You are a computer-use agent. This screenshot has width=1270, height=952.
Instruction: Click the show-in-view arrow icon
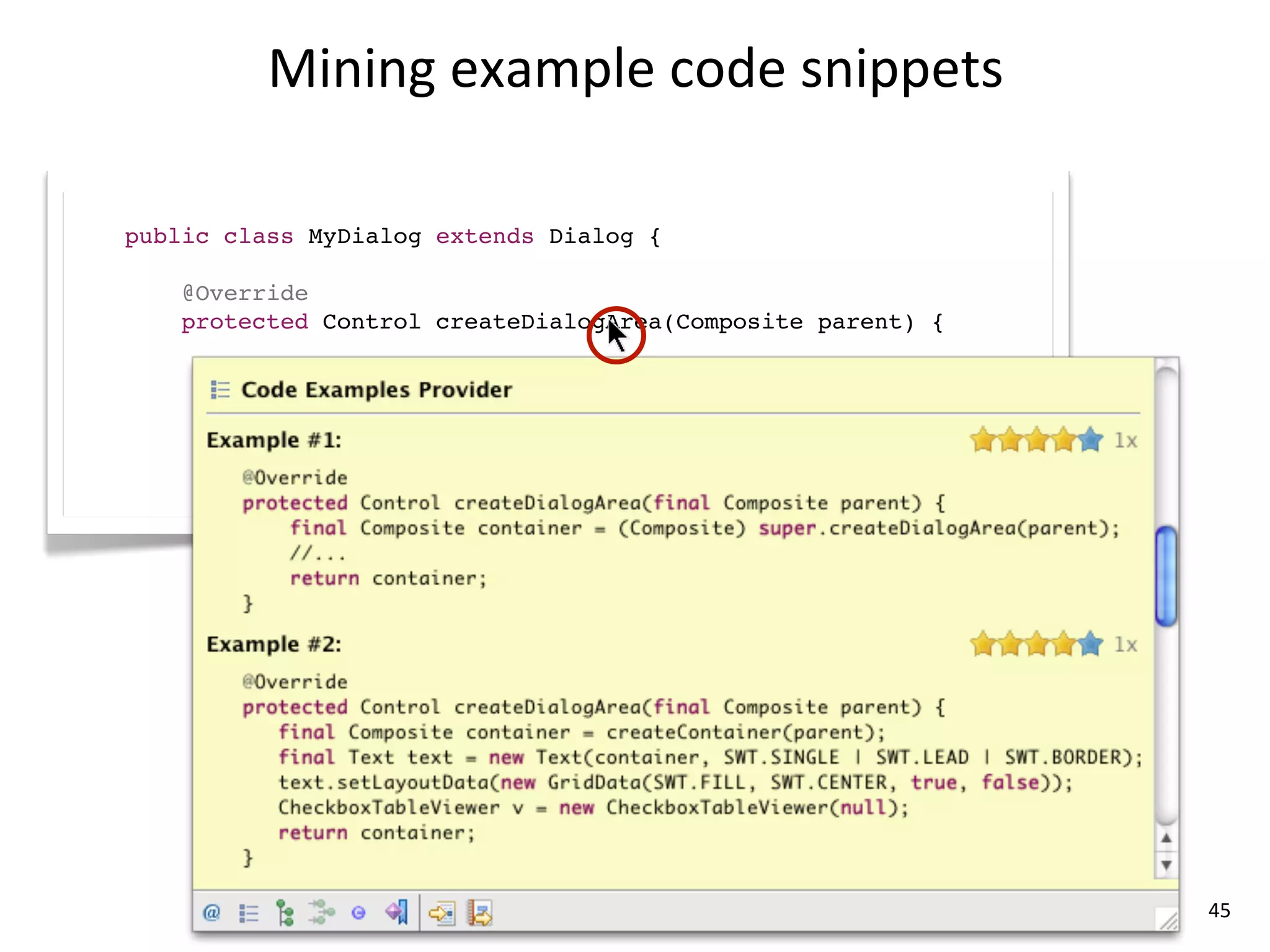[442, 913]
